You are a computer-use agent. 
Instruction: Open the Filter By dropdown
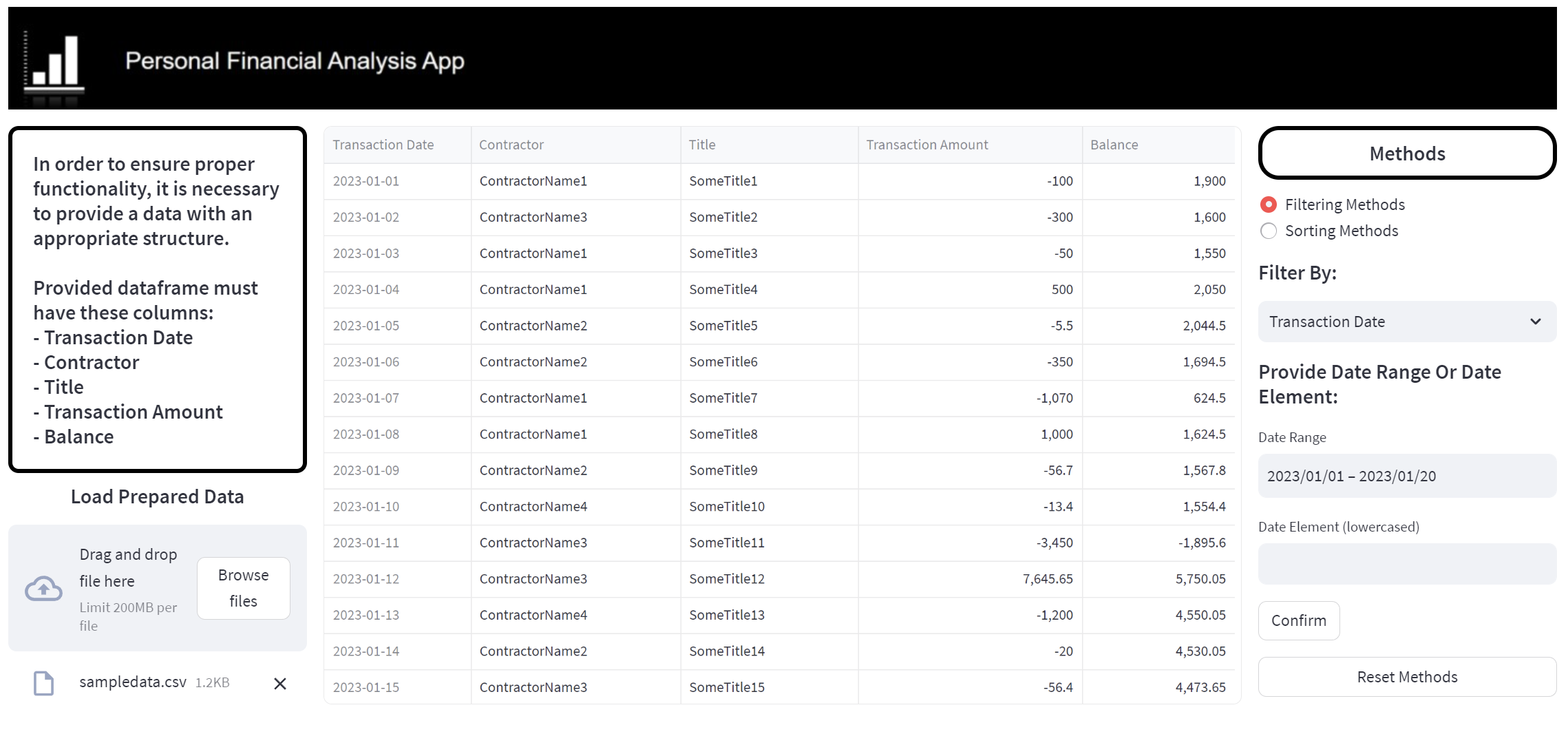[x=1396, y=322]
